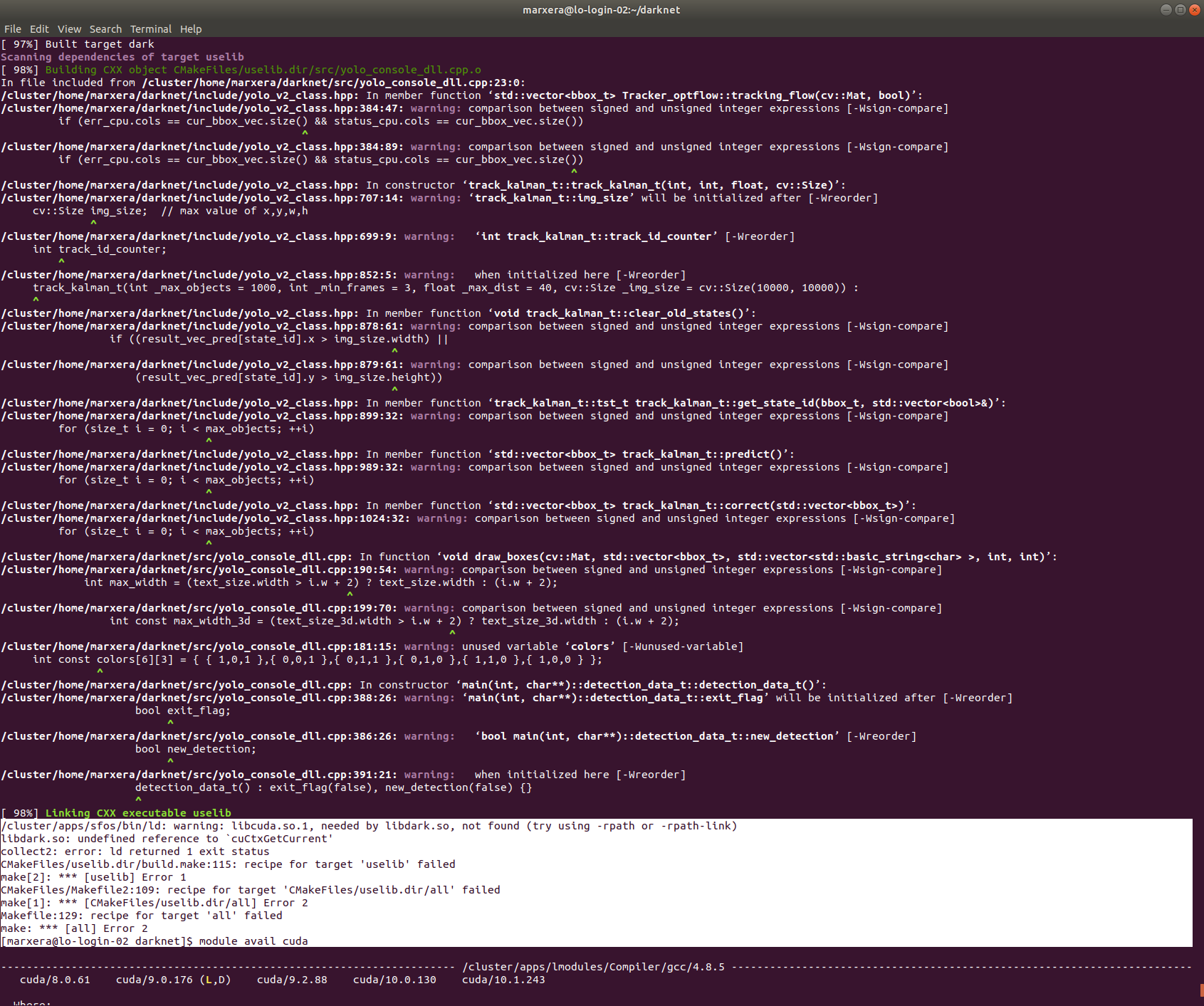
Task: Click the /cluster/apps/lmodules/Compiler/gcc/4.8.5 path header
Action: 593,967
